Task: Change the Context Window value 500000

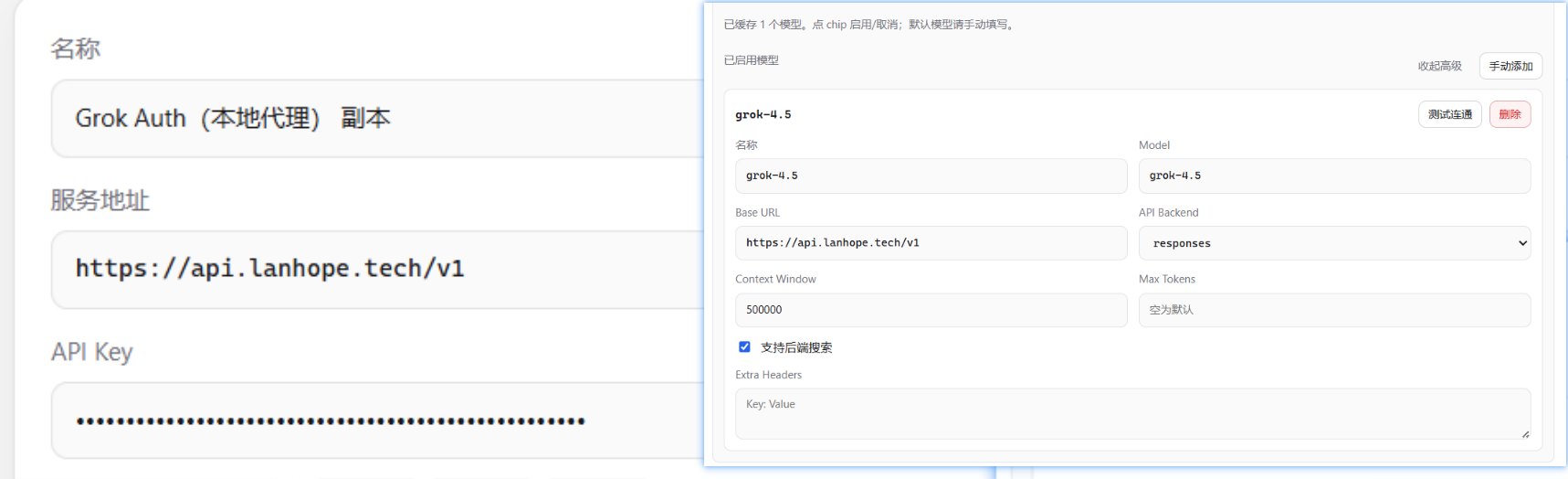Action: click(x=931, y=310)
